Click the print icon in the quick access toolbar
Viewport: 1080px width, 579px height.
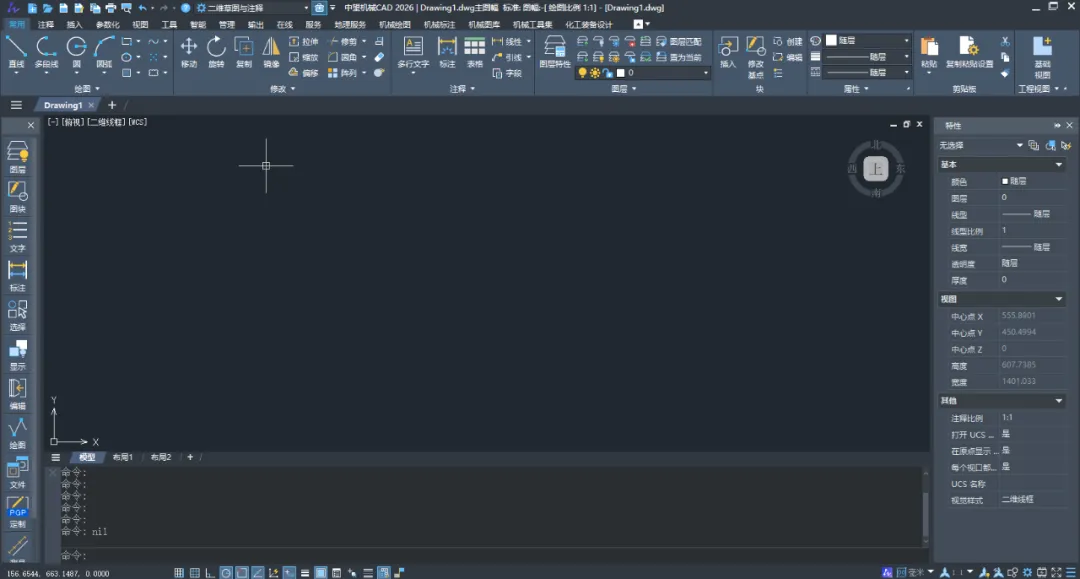point(110,8)
